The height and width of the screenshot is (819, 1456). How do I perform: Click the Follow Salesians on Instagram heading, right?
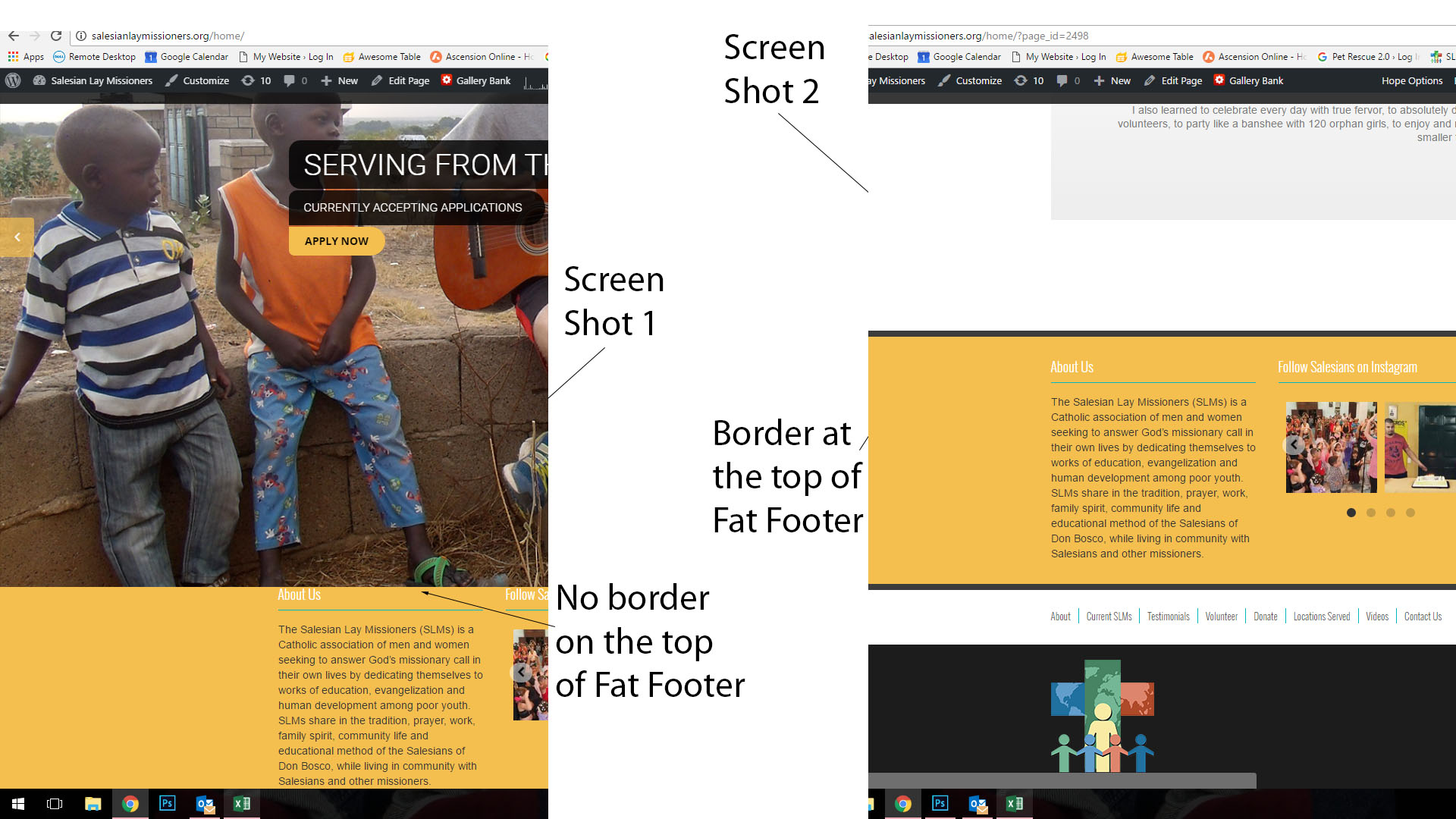[x=1347, y=367]
